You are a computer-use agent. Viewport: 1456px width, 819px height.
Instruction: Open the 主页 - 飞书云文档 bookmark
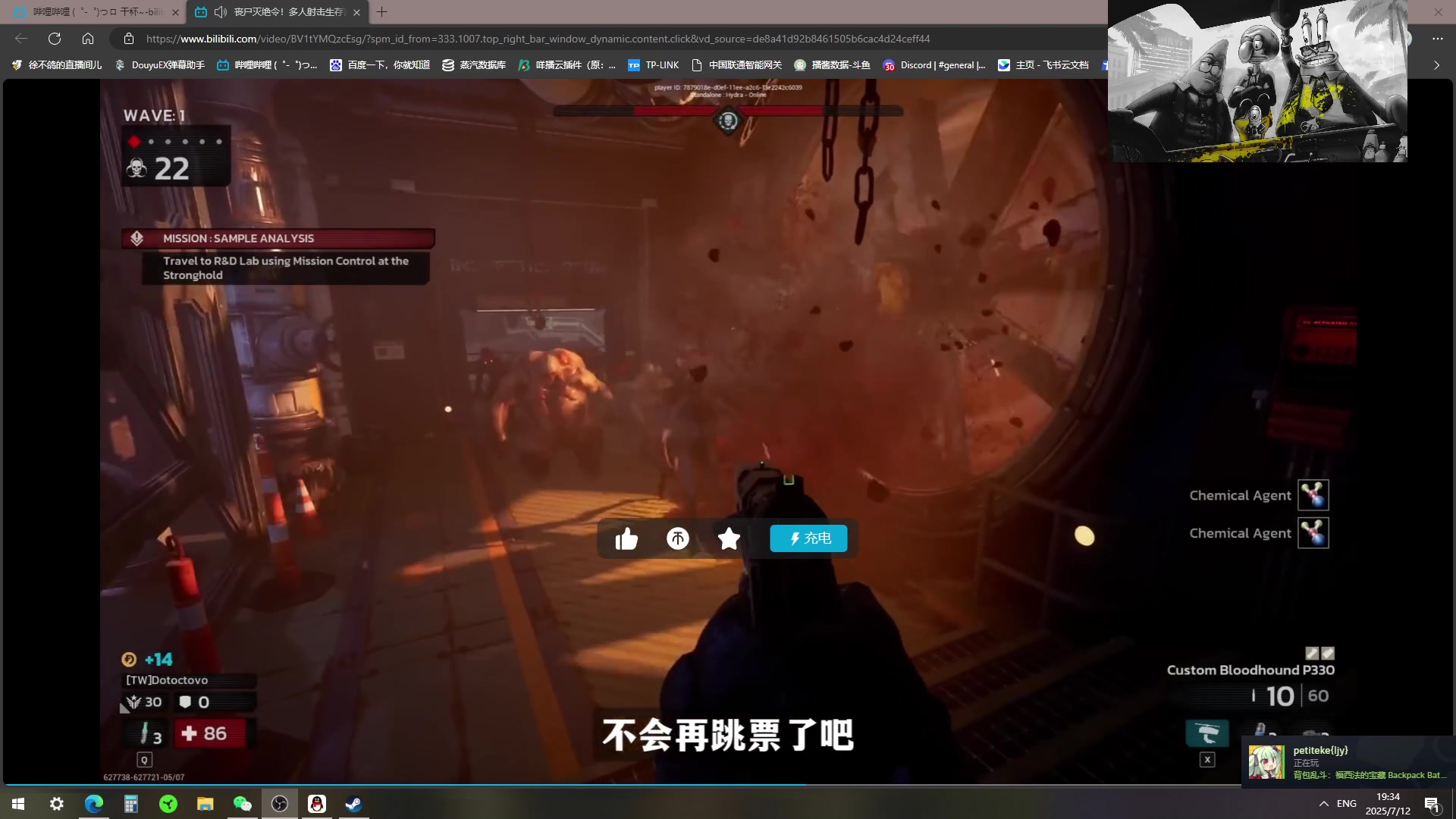(1043, 65)
